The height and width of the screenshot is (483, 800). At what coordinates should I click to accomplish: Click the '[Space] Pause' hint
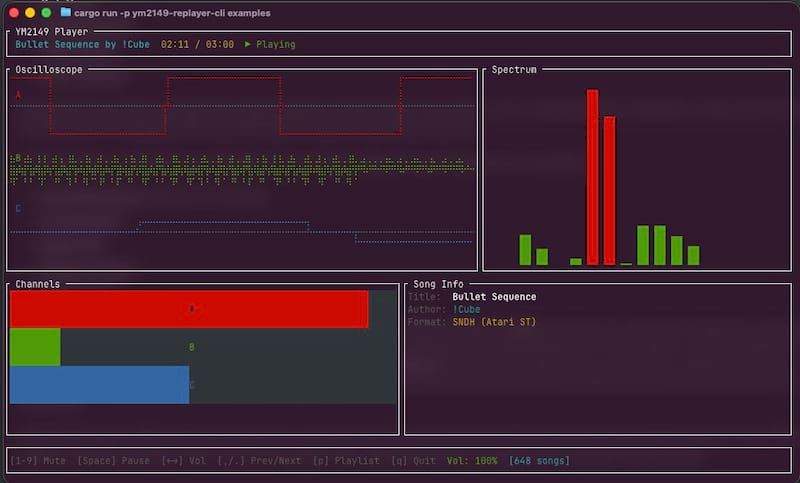113,461
